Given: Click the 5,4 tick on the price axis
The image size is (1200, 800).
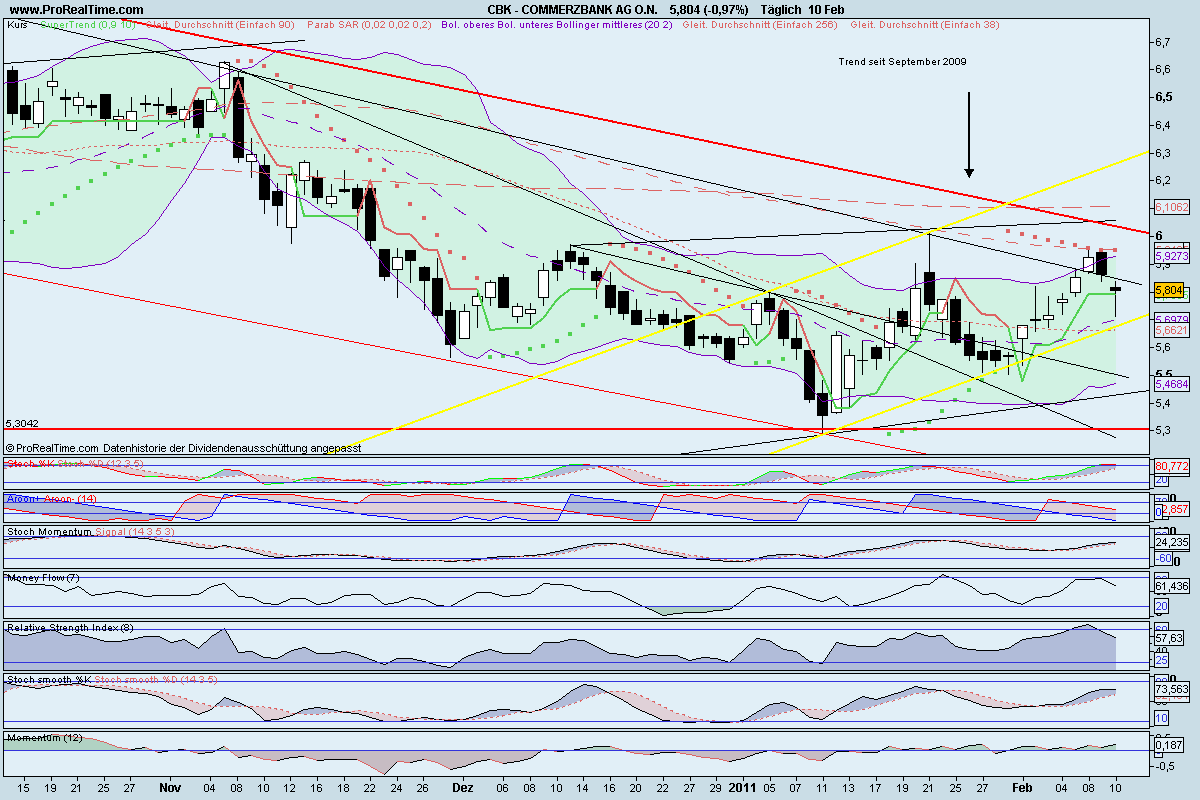Looking at the screenshot, I should tap(1163, 403).
